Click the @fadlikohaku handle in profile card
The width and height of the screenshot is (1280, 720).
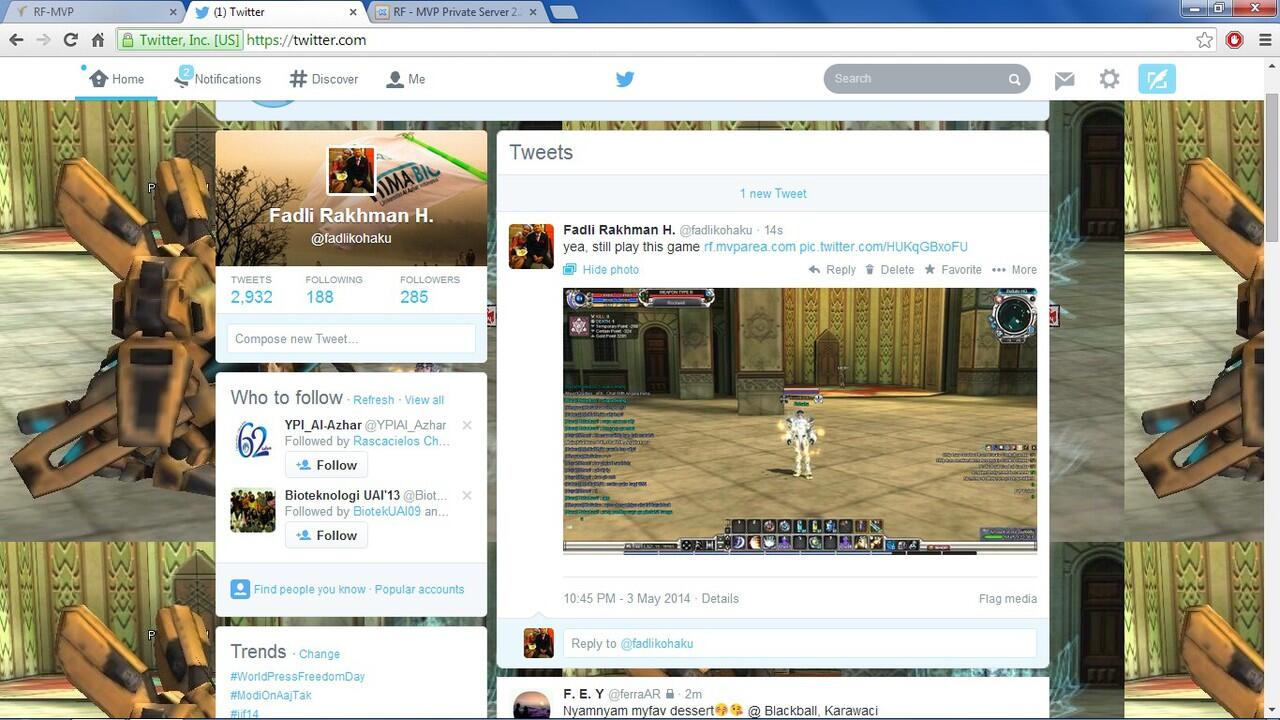click(x=351, y=238)
